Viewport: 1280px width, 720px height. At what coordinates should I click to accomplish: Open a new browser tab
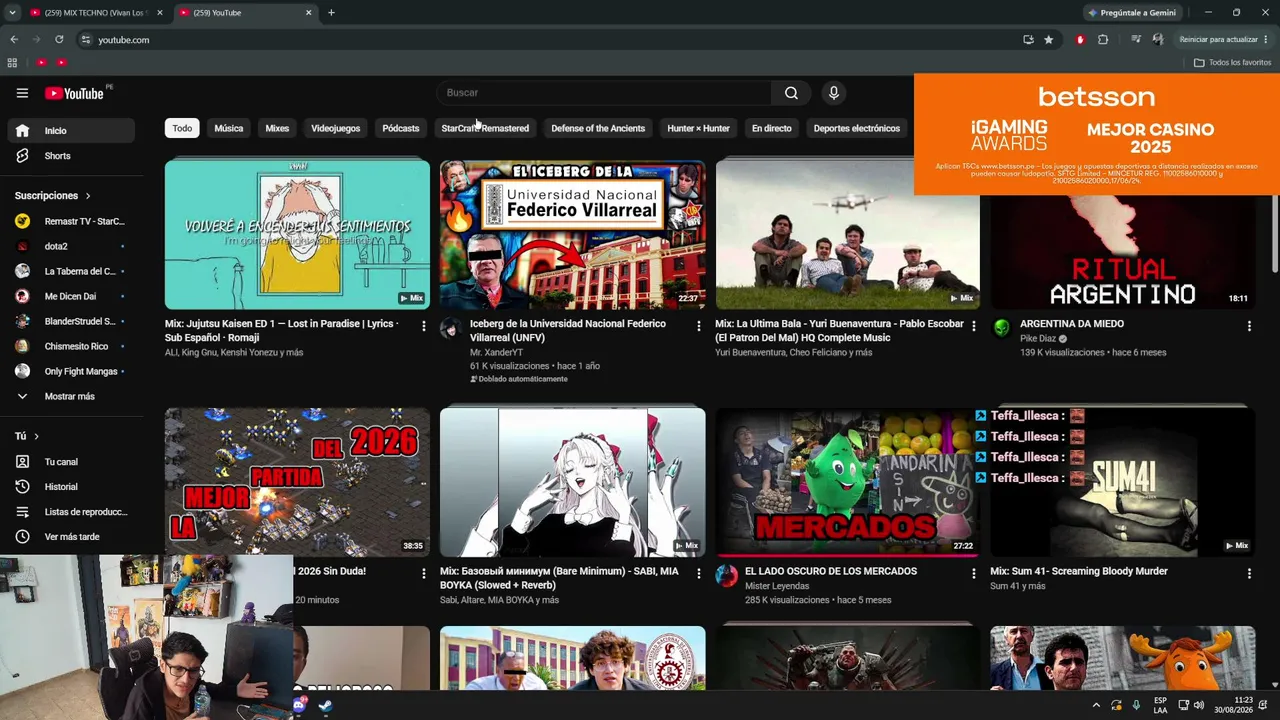331,13
